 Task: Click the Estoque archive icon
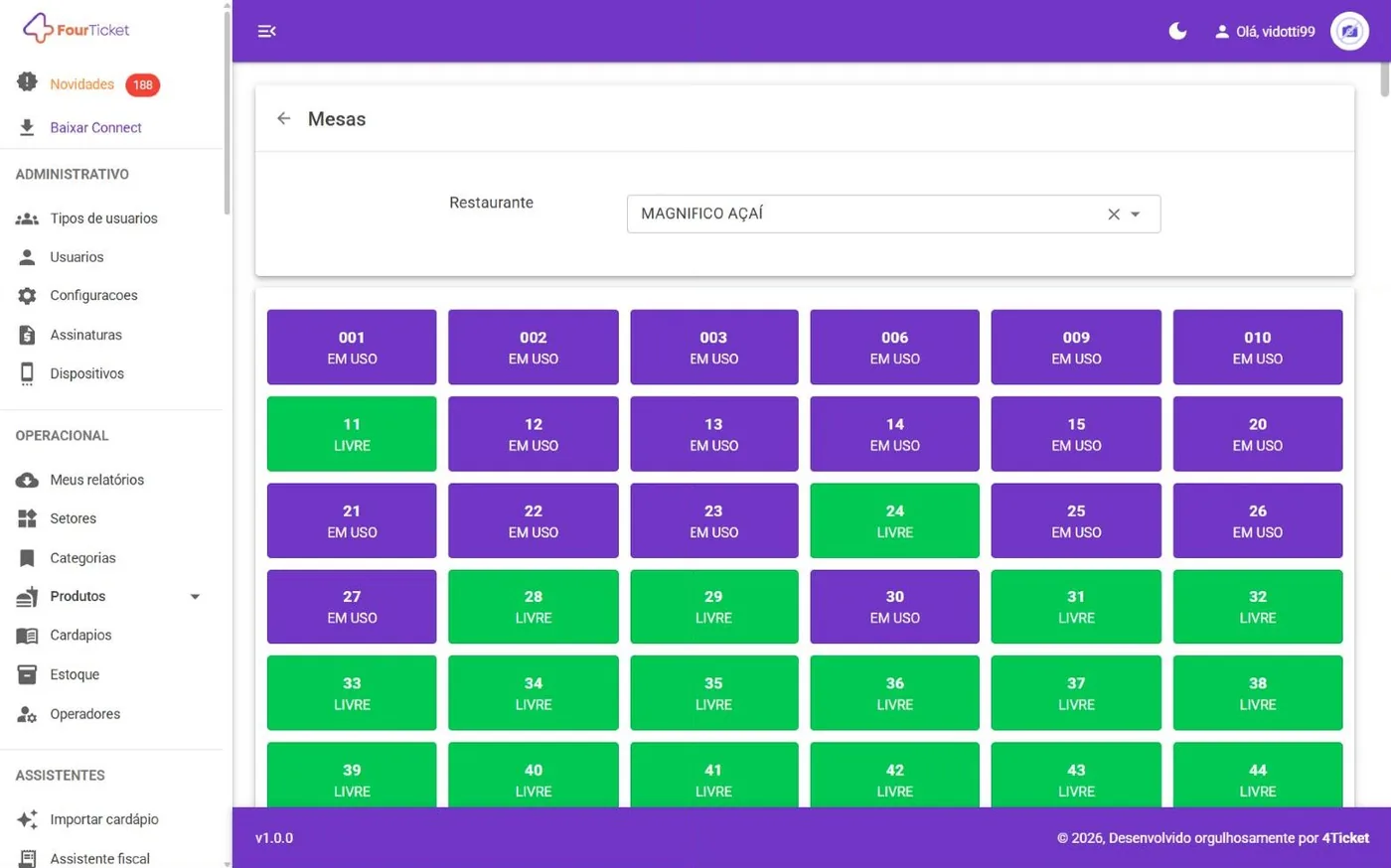pos(27,674)
